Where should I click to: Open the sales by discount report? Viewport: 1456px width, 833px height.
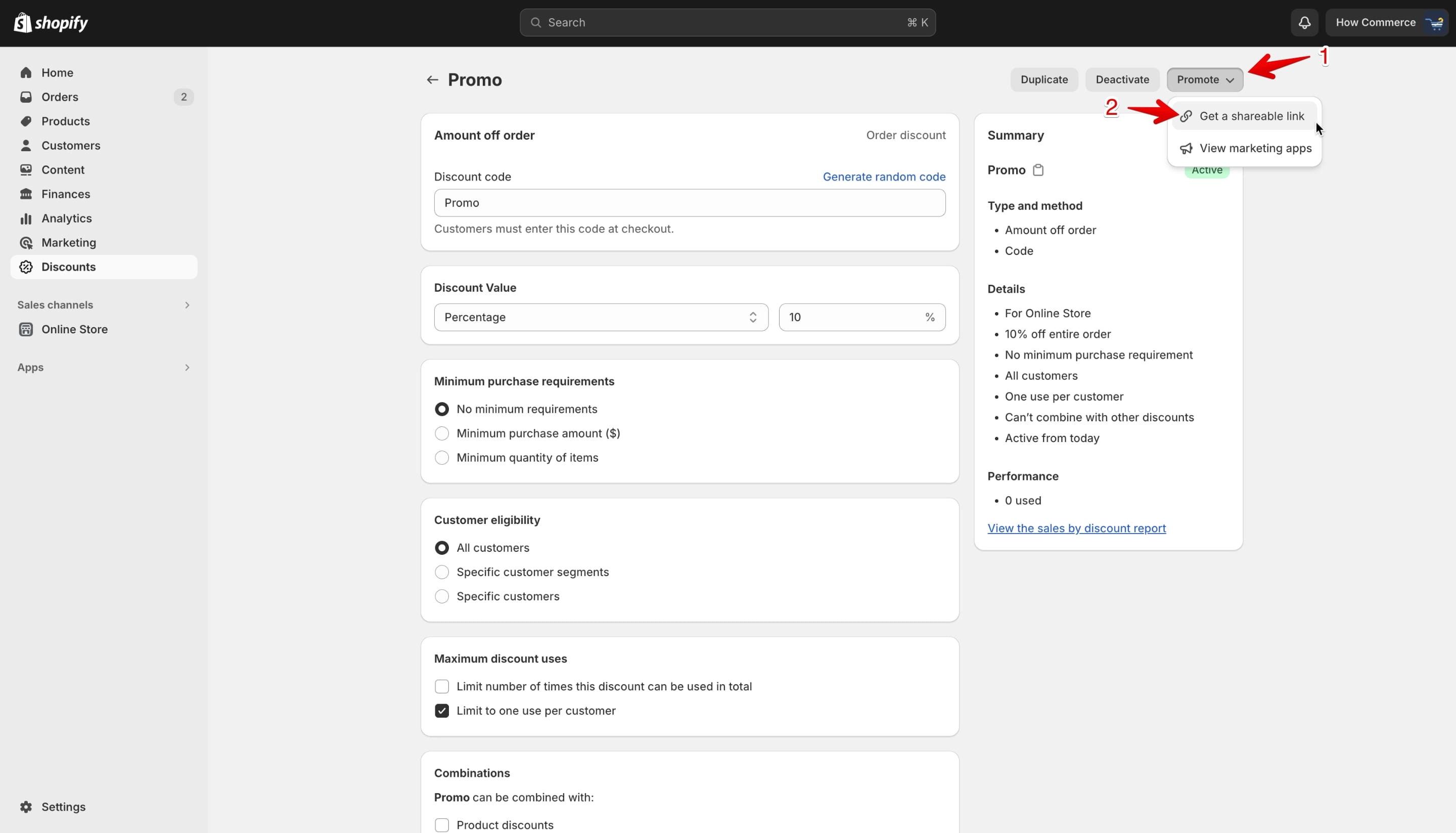coord(1076,528)
